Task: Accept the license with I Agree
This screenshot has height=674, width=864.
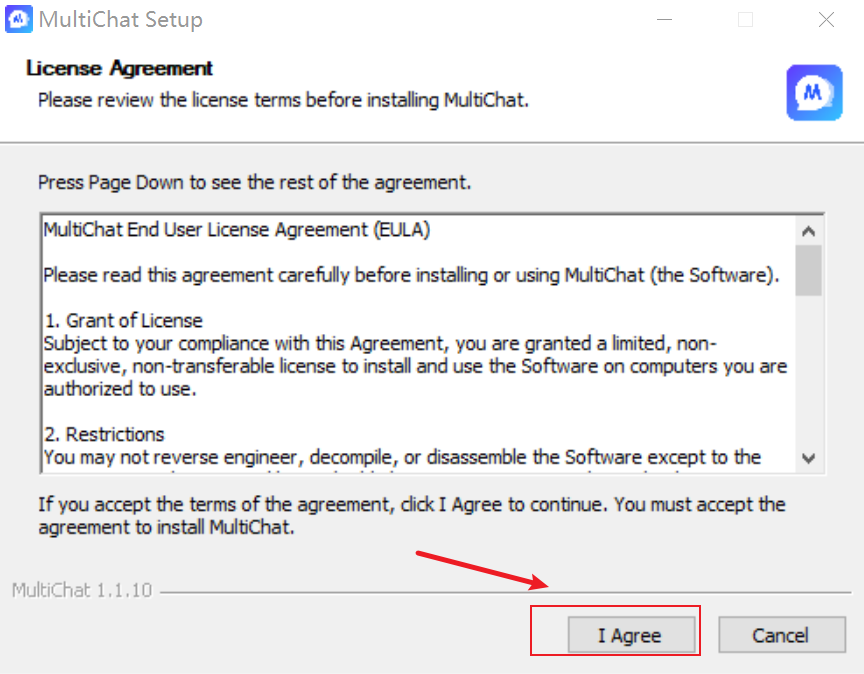Action: (x=631, y=635)
